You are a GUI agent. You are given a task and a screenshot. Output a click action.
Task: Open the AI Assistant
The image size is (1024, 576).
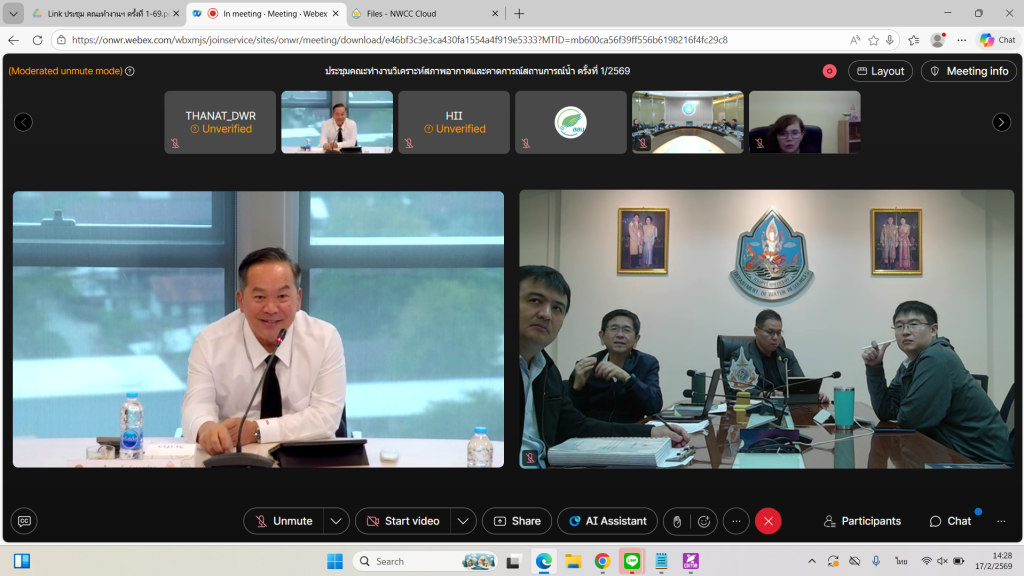607,521
